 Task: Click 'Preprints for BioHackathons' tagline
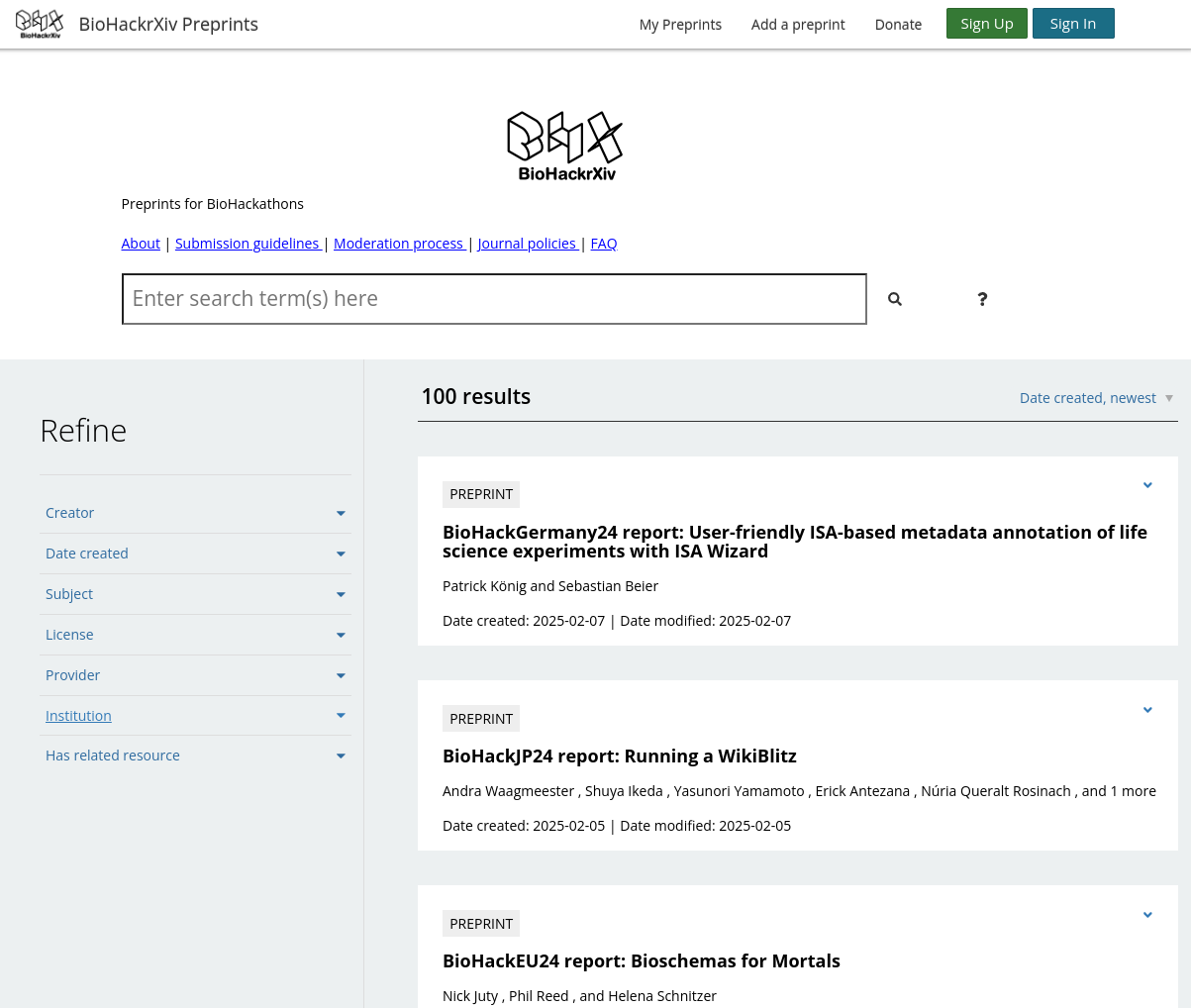213,204
